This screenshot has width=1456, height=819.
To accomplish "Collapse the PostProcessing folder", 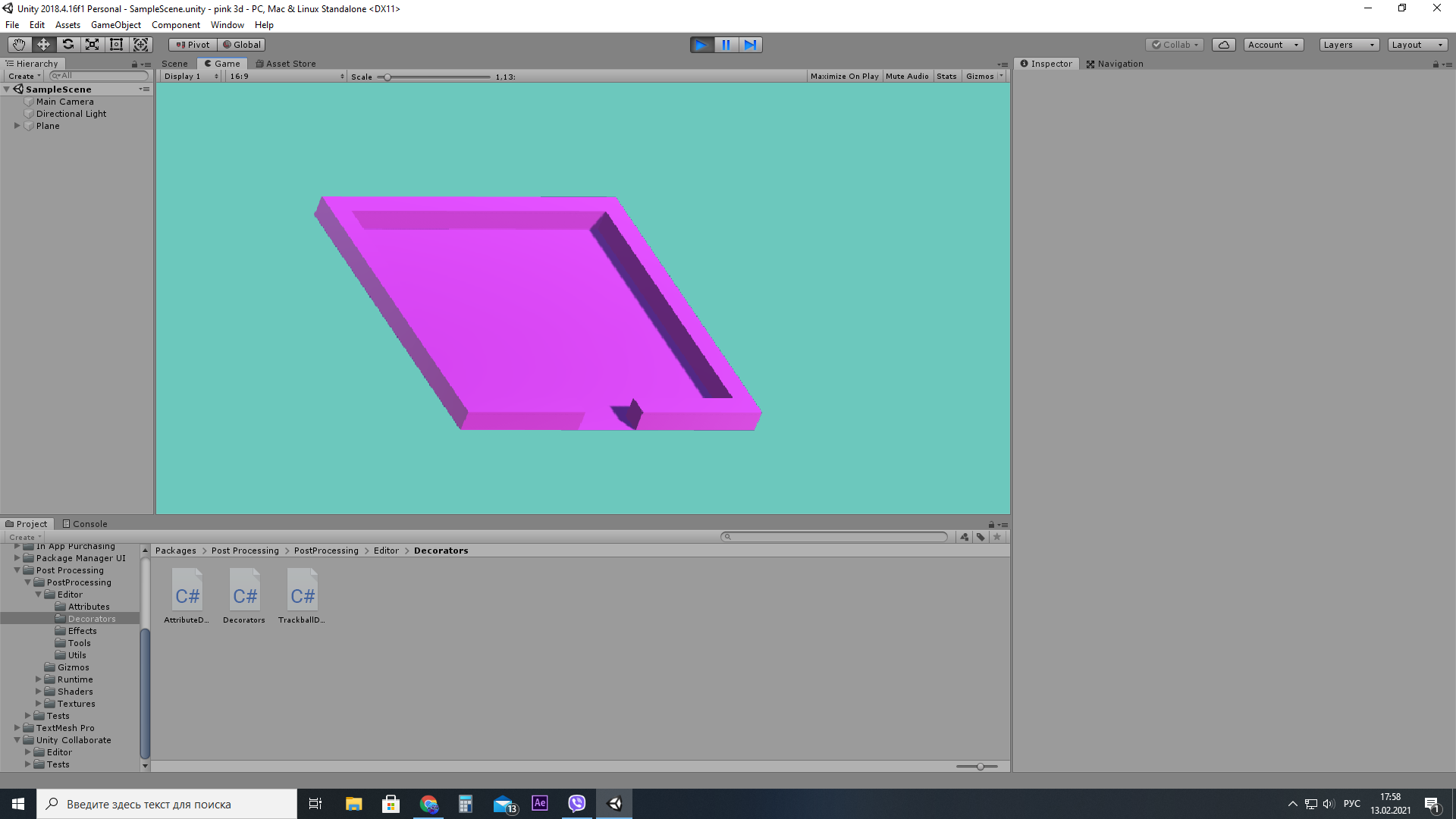I will point(27,582).
